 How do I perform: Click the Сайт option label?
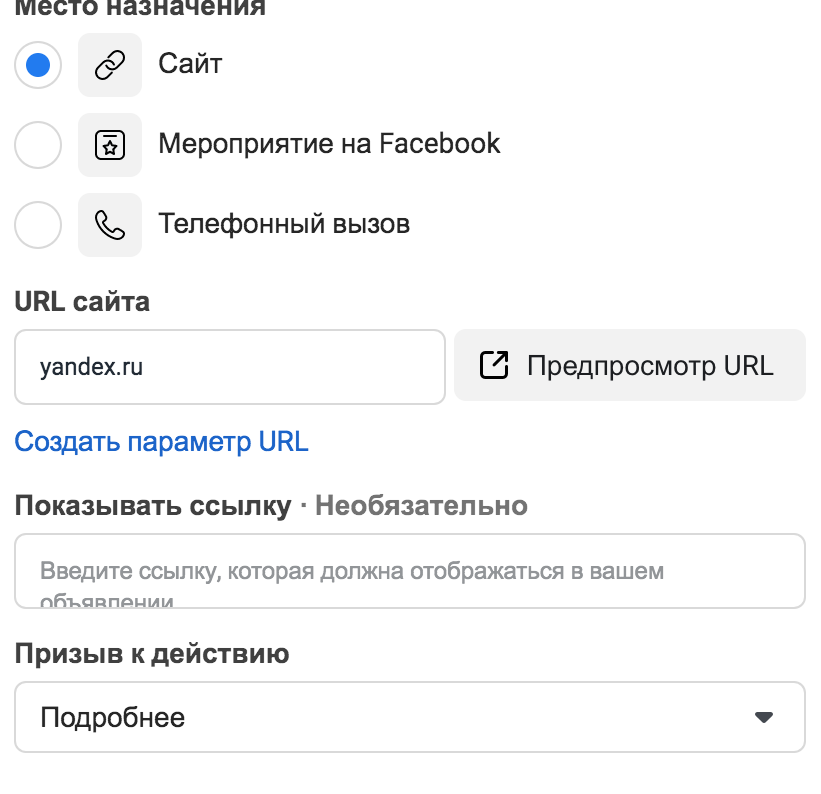click(x=190, y=64)
